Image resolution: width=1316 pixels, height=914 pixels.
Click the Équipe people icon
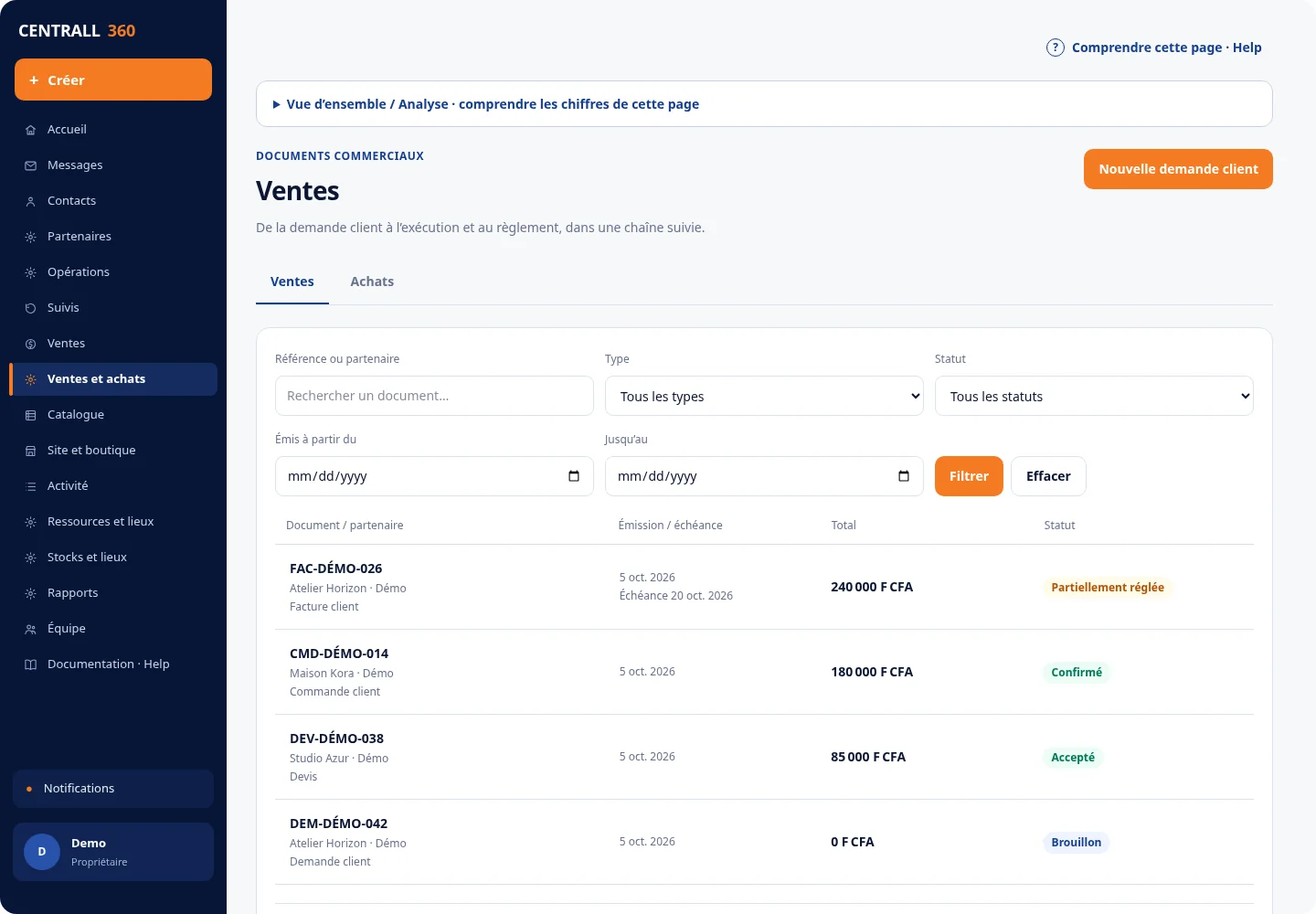pos(30,629)
